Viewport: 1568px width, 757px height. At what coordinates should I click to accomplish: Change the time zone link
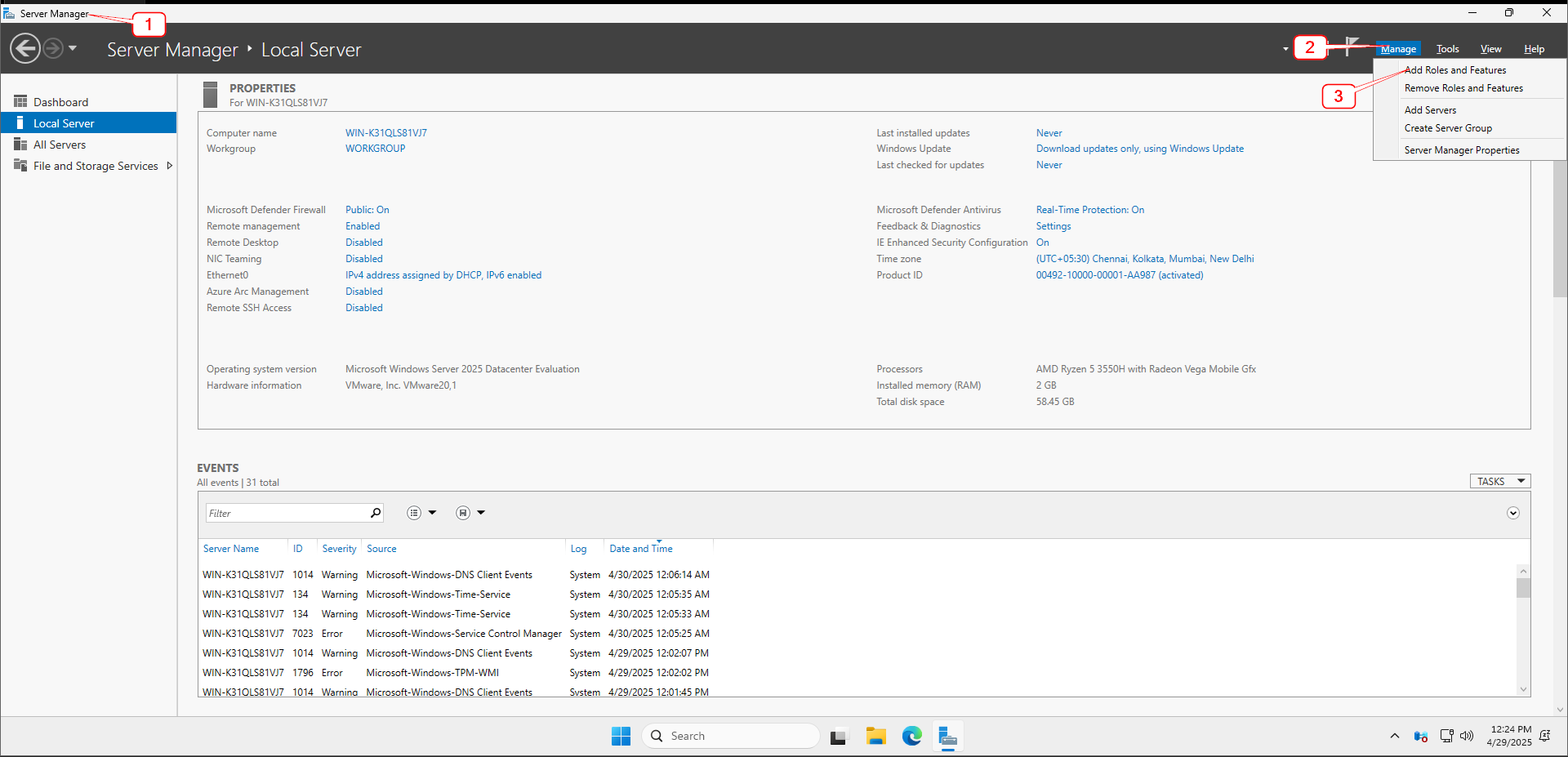tap(1145, 259)
